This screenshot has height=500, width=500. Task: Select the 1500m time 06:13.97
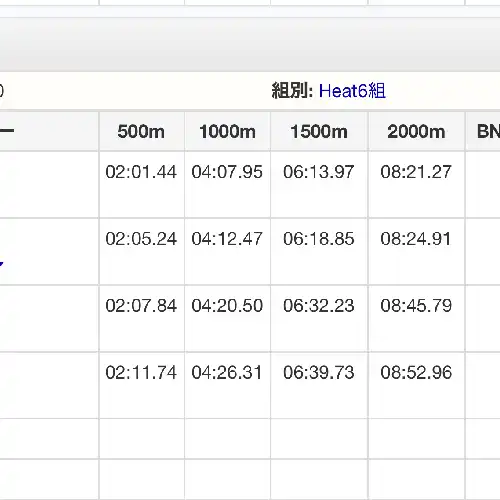point(319,172)
